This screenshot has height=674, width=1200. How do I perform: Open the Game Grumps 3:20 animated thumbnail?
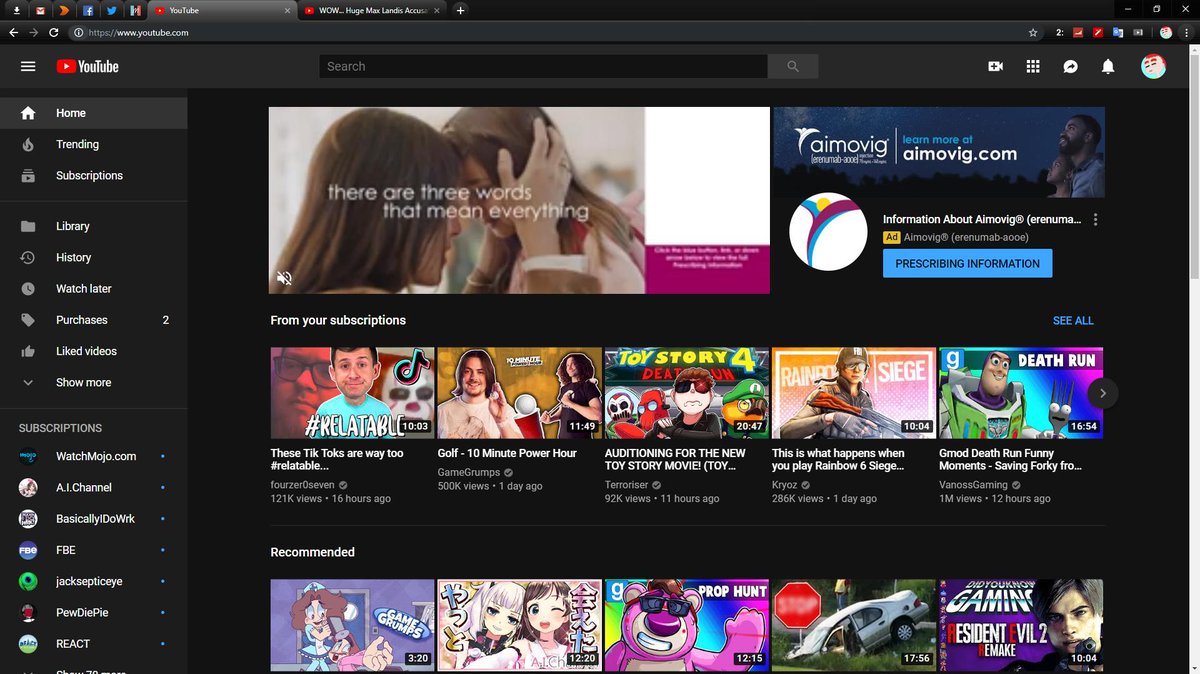click(352, 625)
